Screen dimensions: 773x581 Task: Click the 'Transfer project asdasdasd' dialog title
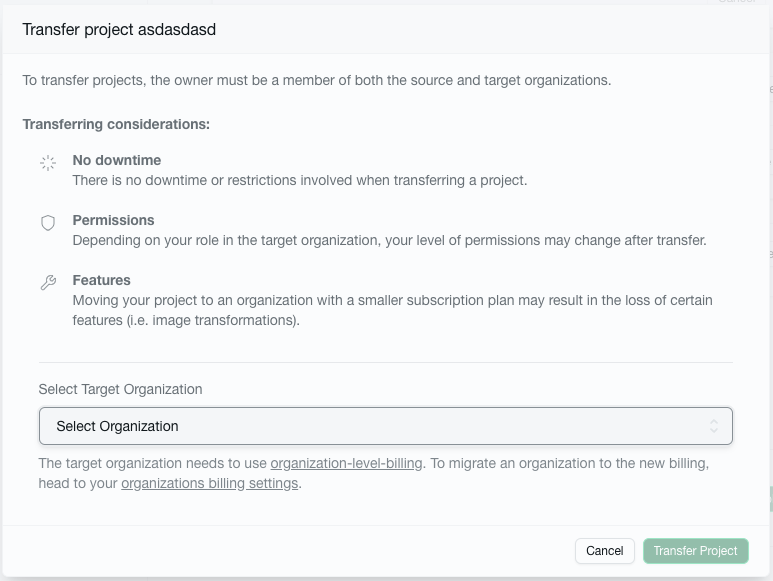119,30
